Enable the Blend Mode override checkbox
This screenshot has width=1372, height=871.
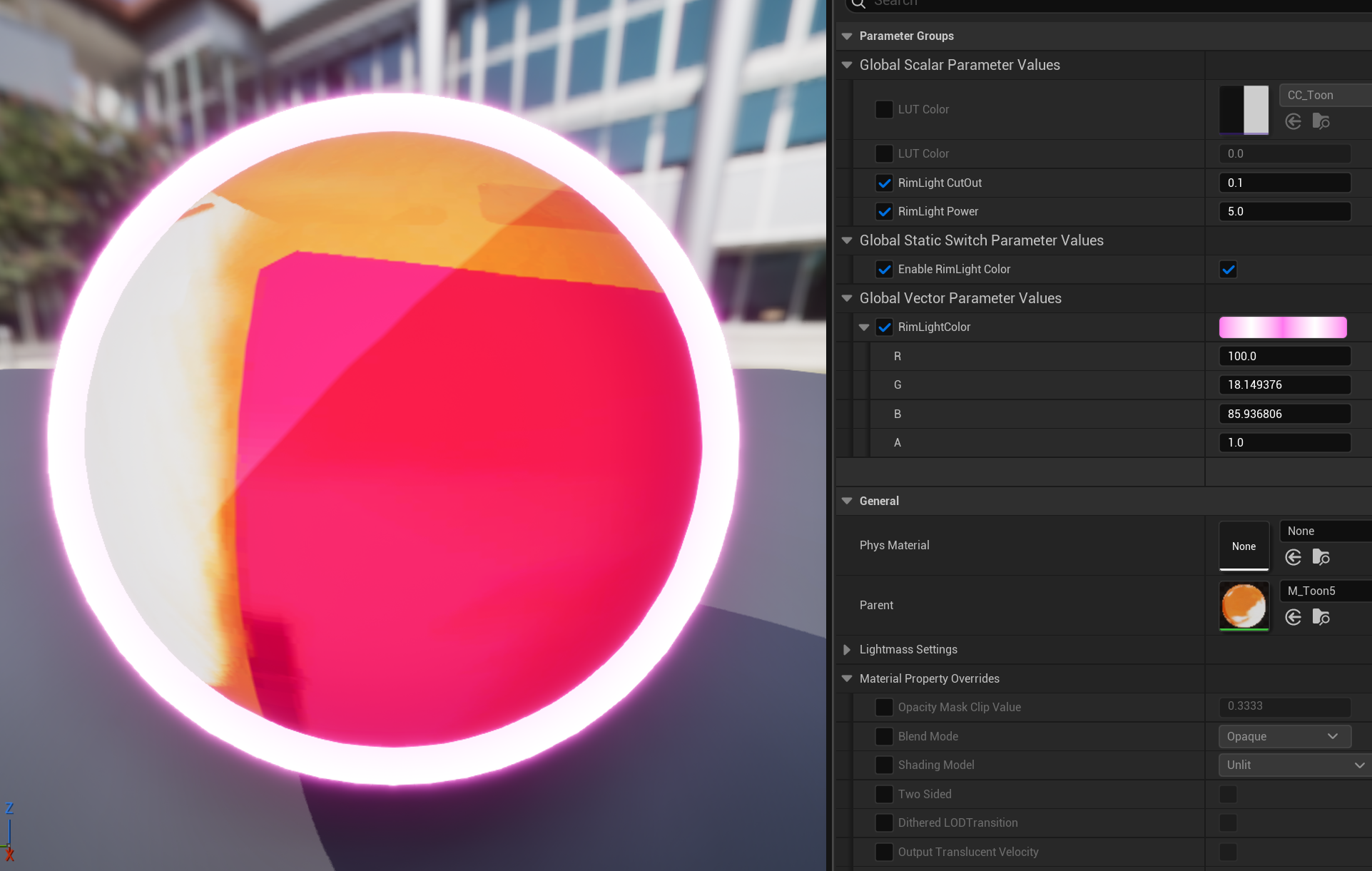click(884, 736)
